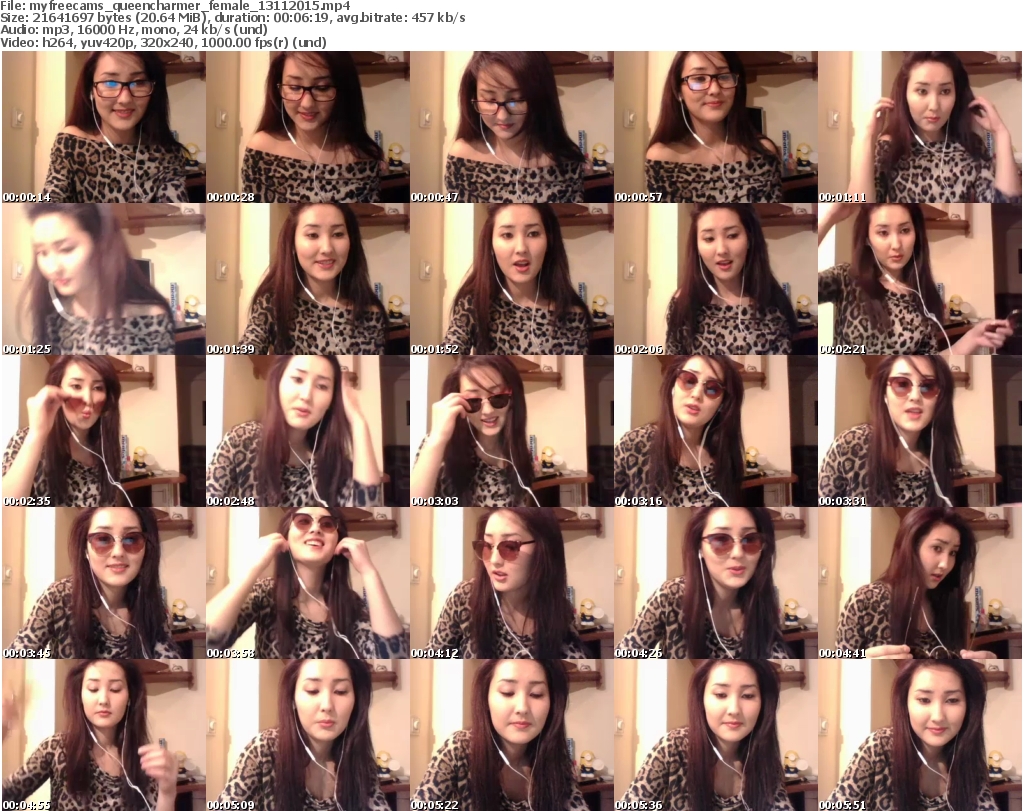Image resolution: width=1024 pixels, height=811 pixels.
Task: Choose the preview frame at 00:04:26
Action: [716, 583]
